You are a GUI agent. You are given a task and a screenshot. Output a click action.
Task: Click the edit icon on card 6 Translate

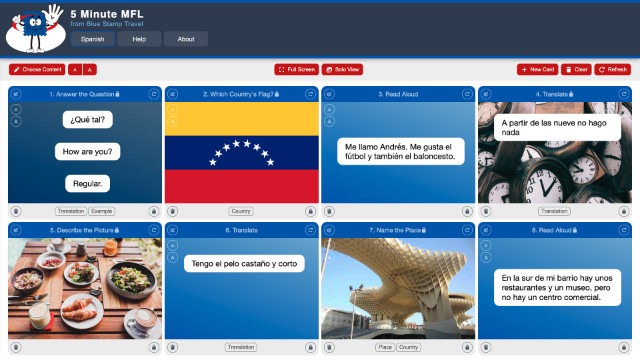tap(173, 230)
